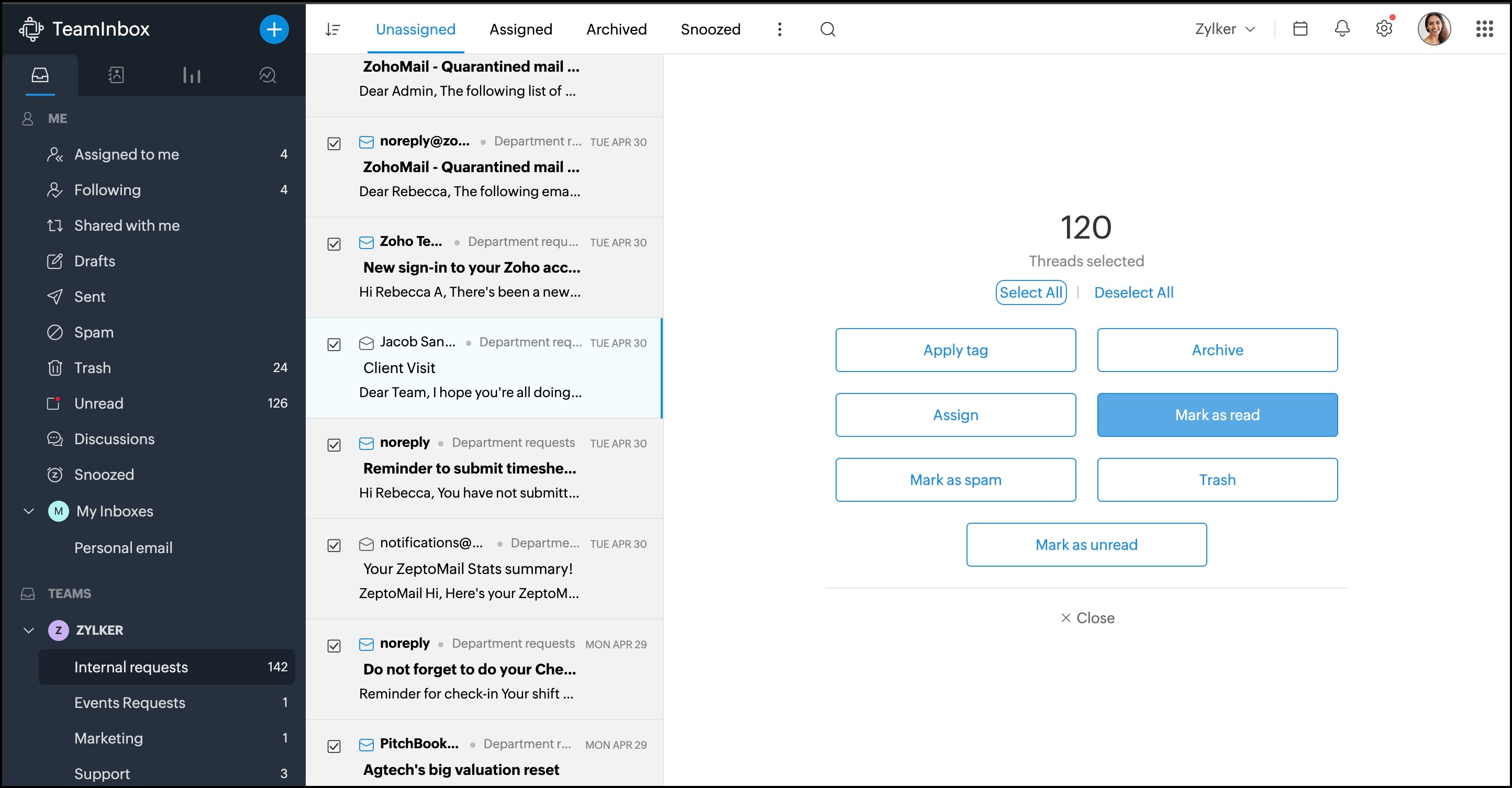
Task: Click the search magnifier icon
Action: coord(827,29)
